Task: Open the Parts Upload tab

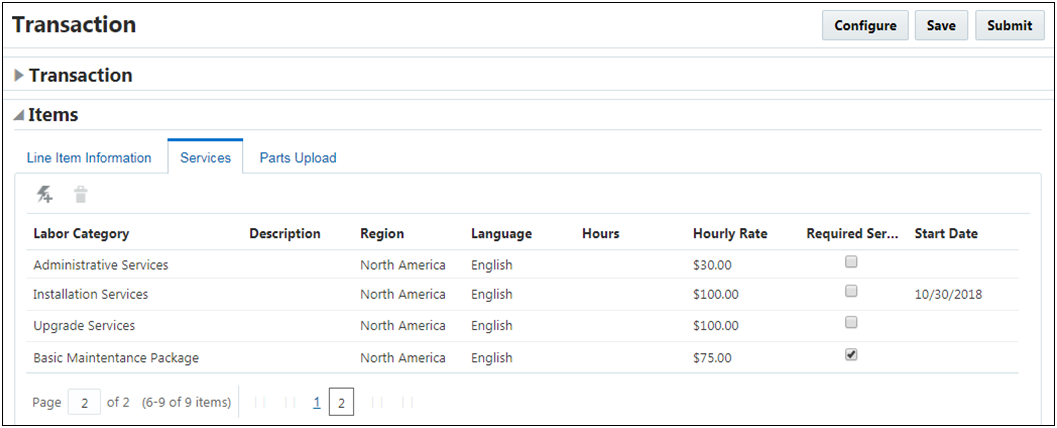Action: [298, 158]
